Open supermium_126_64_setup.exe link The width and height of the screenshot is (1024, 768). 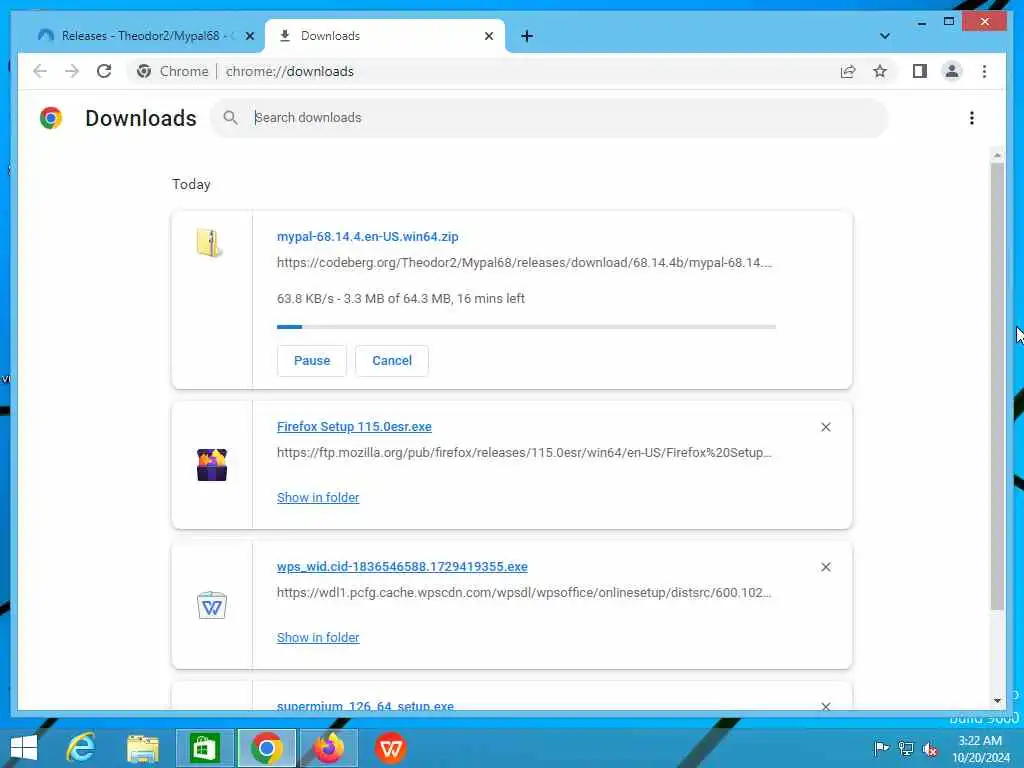click(365, 705)
